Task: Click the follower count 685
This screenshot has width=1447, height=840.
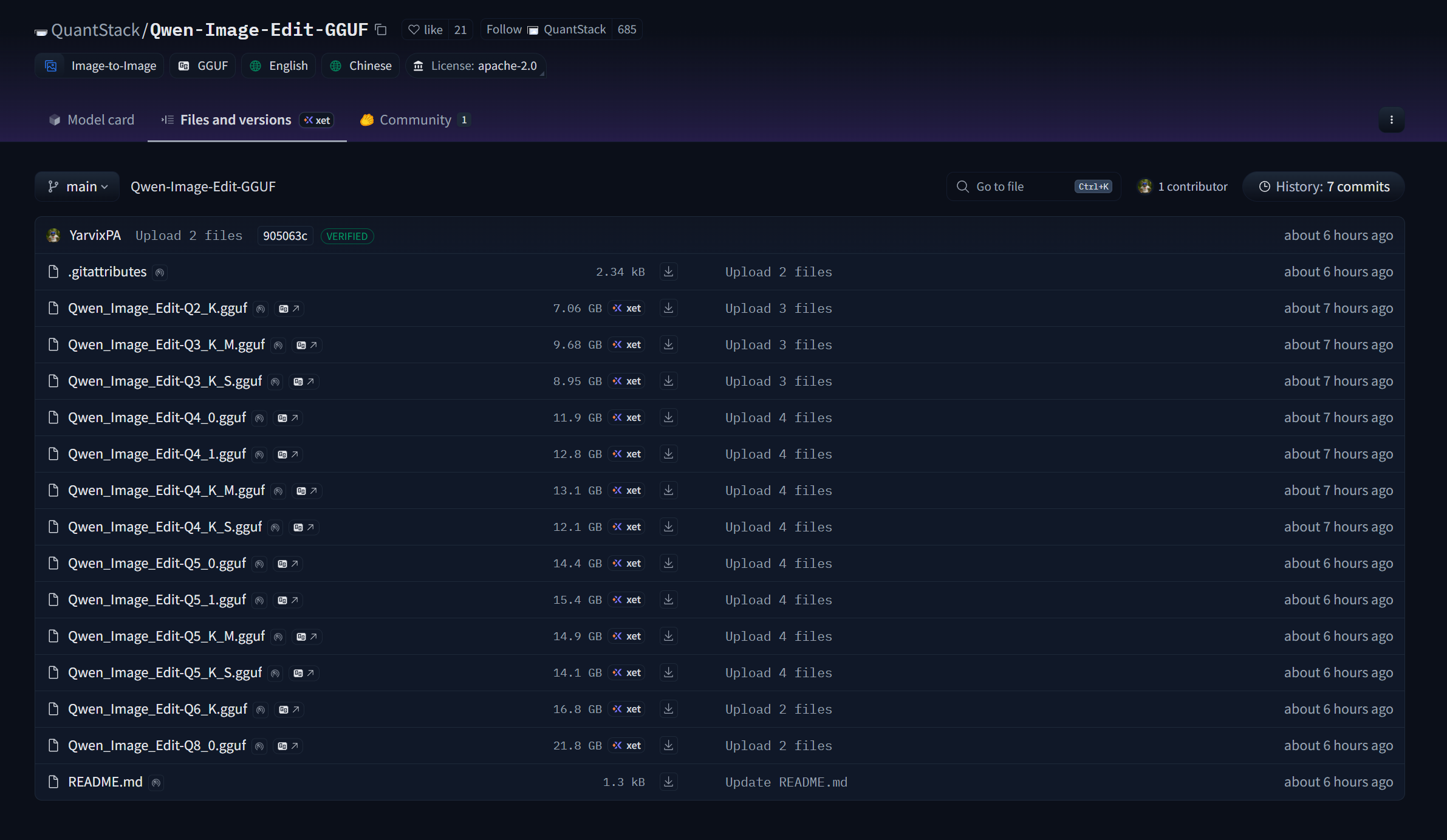Action: click(x=627, y=30)
